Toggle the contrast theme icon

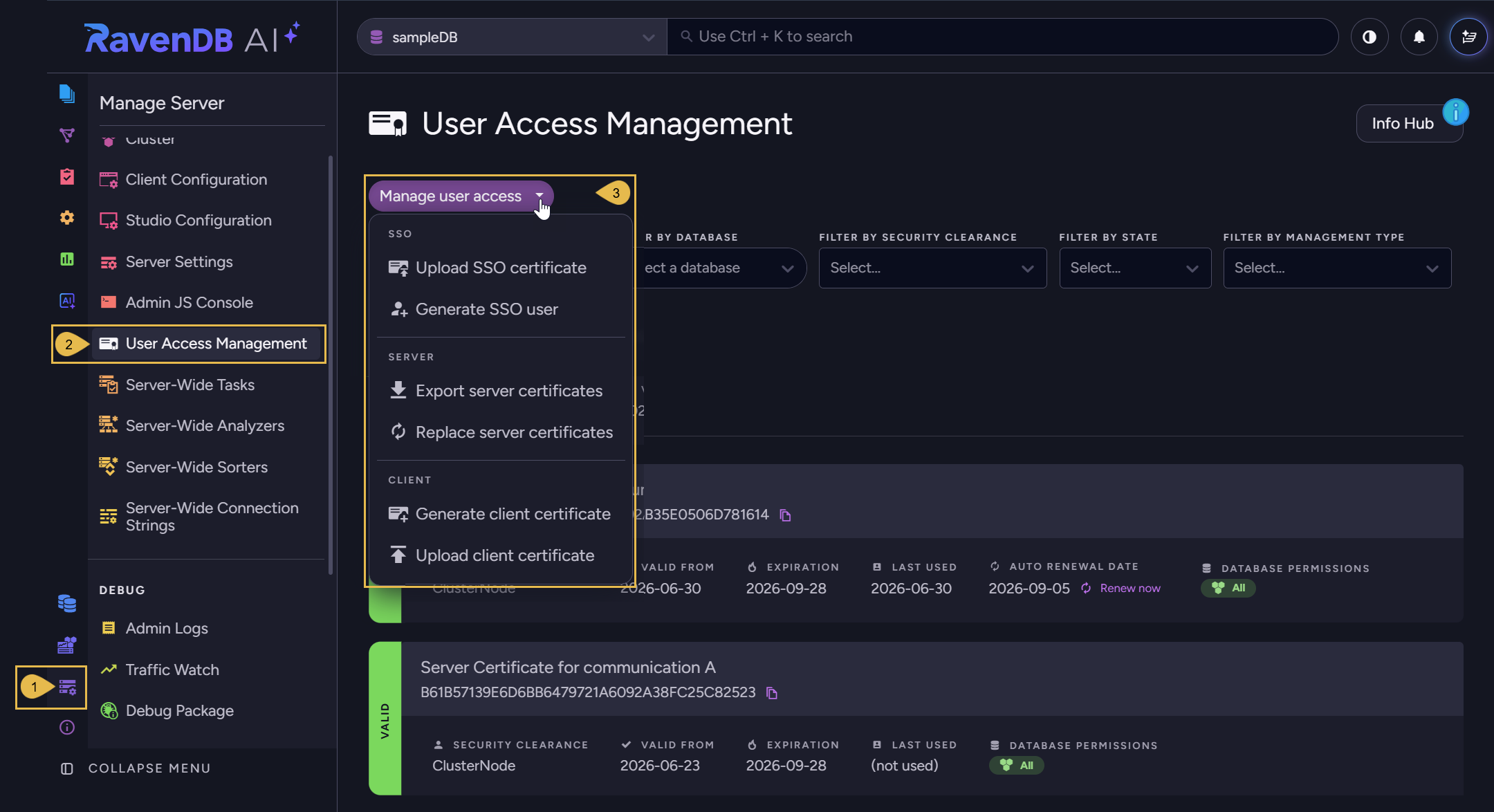[1369, 37]
